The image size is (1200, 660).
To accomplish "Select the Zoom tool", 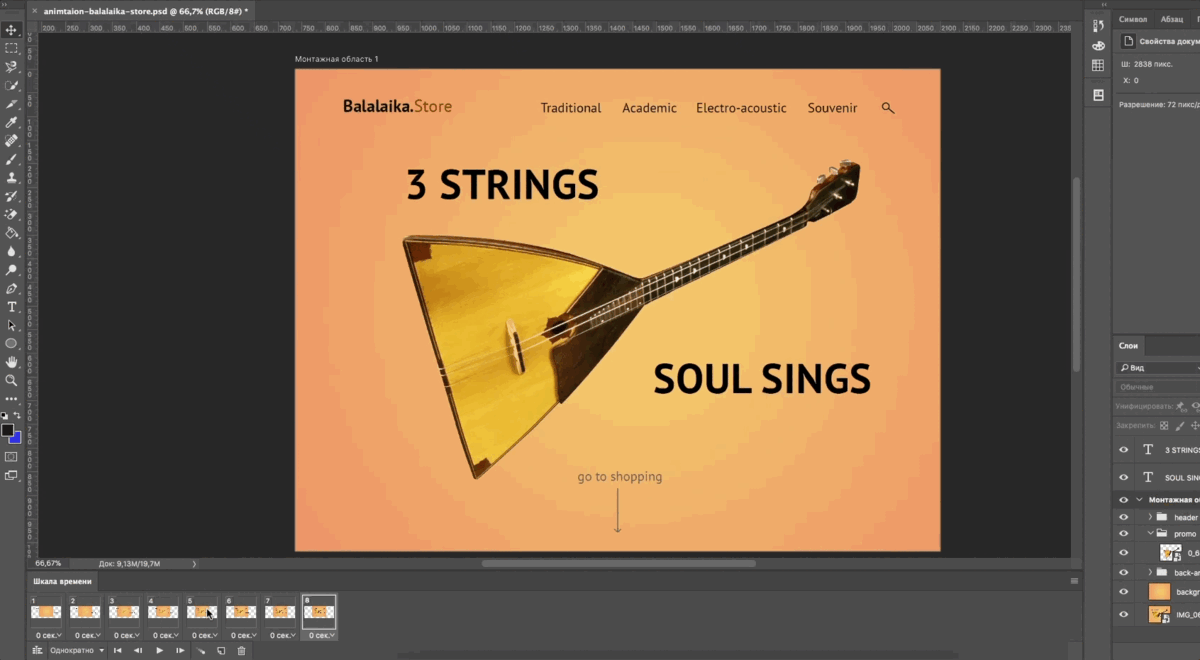I will [12, 381].
